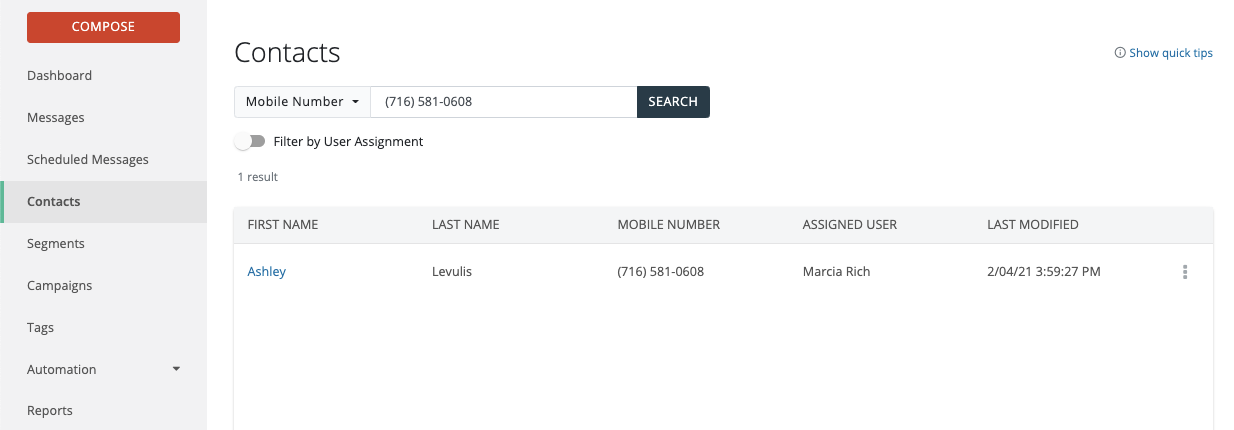Select Segments in the sidebar
1234x430 pixels.
pyautogui.click(x=56, y=244)
